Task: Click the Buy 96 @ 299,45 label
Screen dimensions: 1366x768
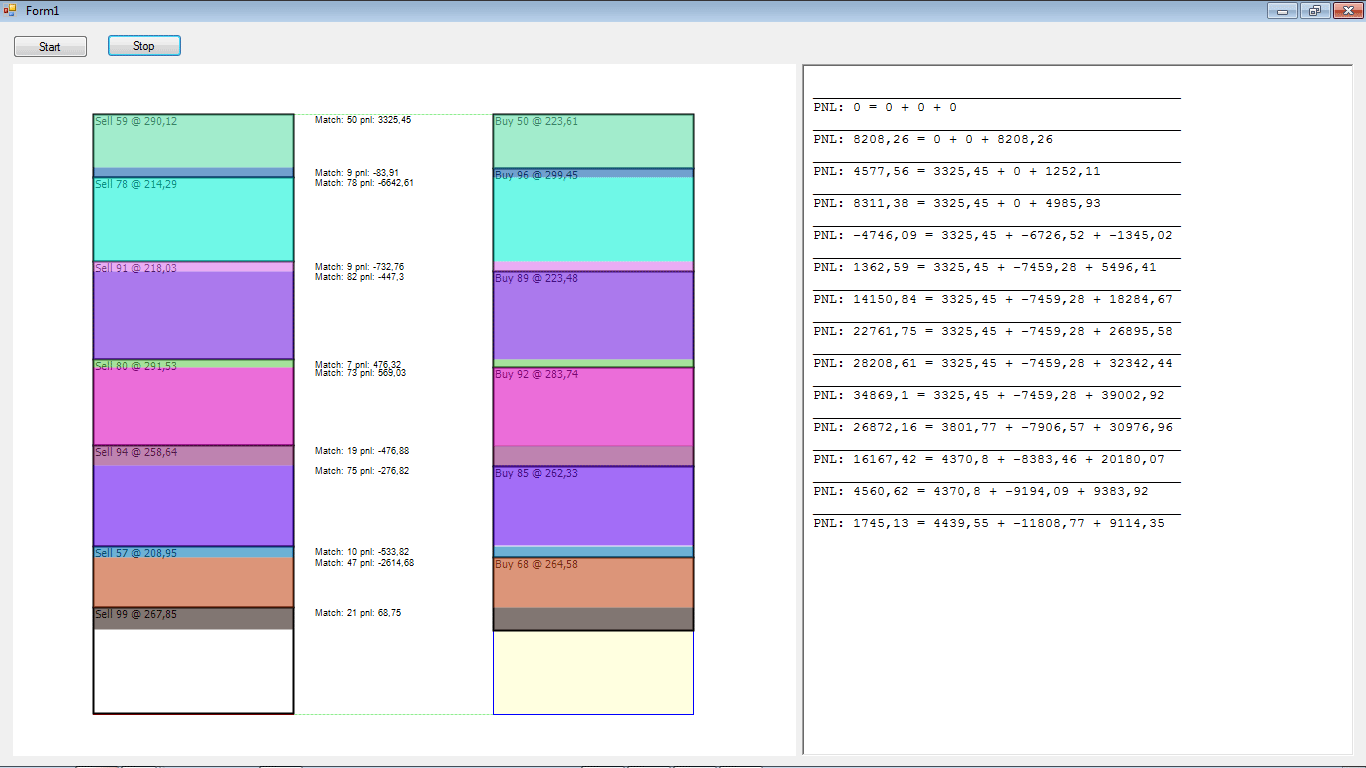Action: pyautogui.click(x=536, y=175)
